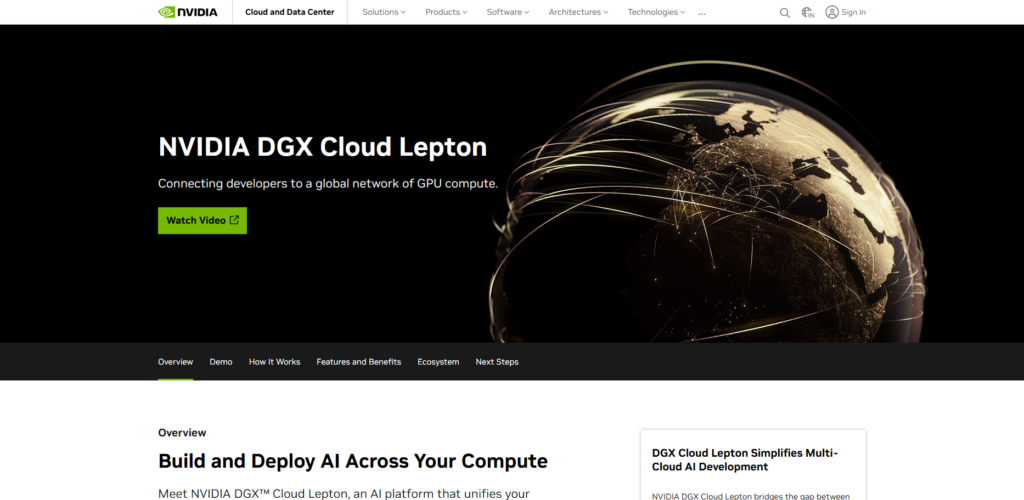Click 'Build and Deploy AI Across Your Compute' heading
Screen dimensions: 1024x500
353,461
